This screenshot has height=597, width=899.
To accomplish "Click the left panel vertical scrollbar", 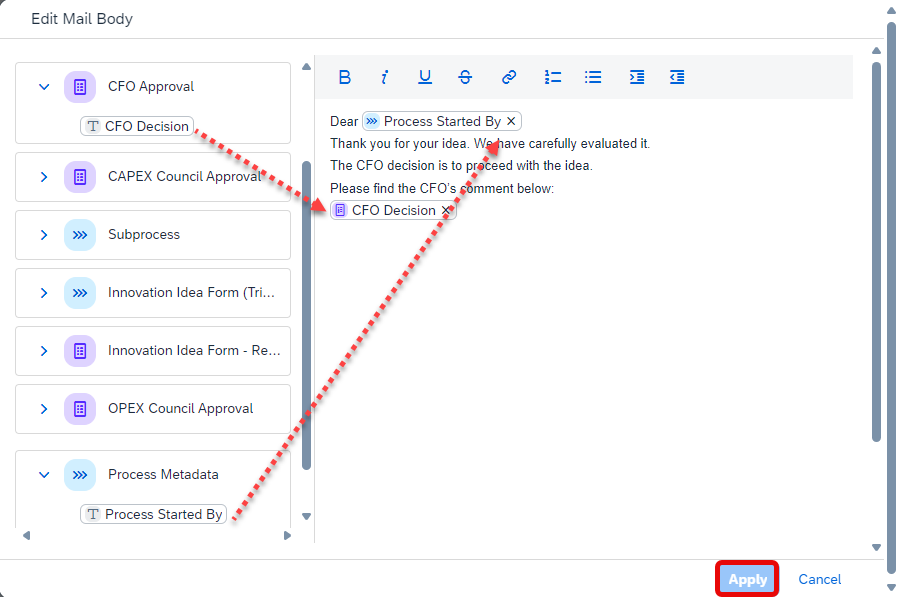I will pos(306,315).
